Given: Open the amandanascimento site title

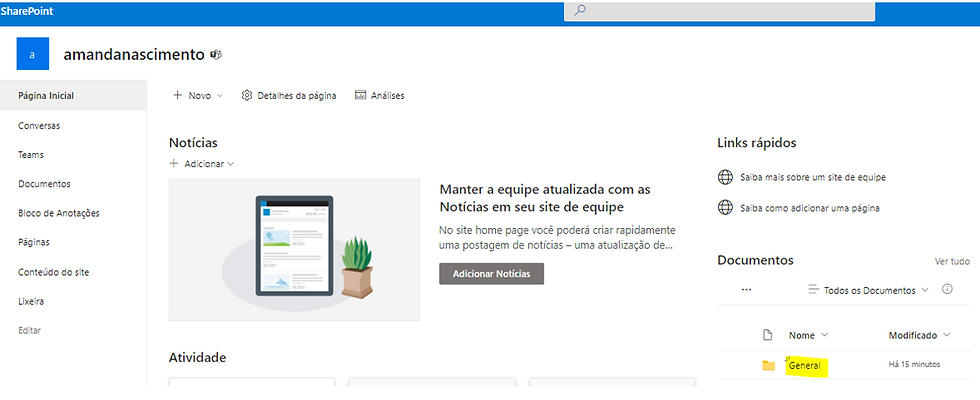Looking at the screenshot, I should tap(134, 54).
